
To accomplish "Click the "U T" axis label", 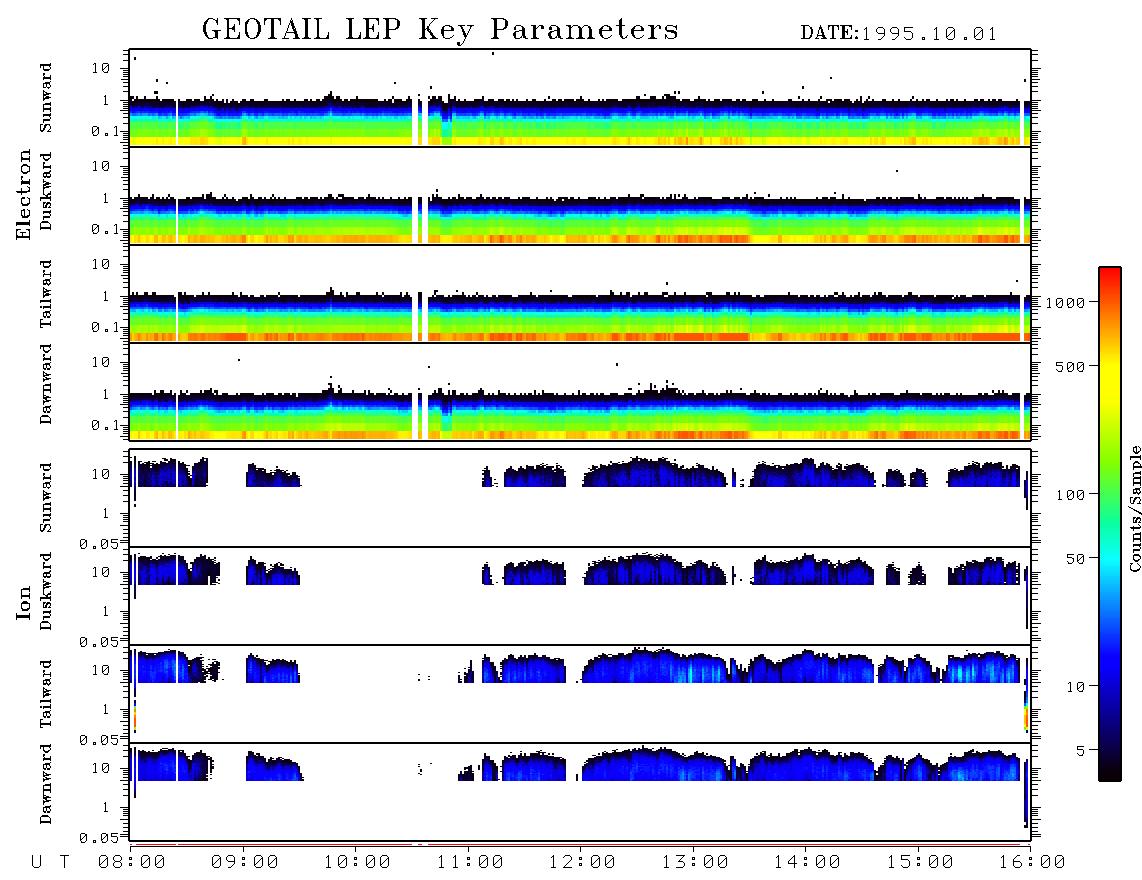I will (x=50, y=863).
